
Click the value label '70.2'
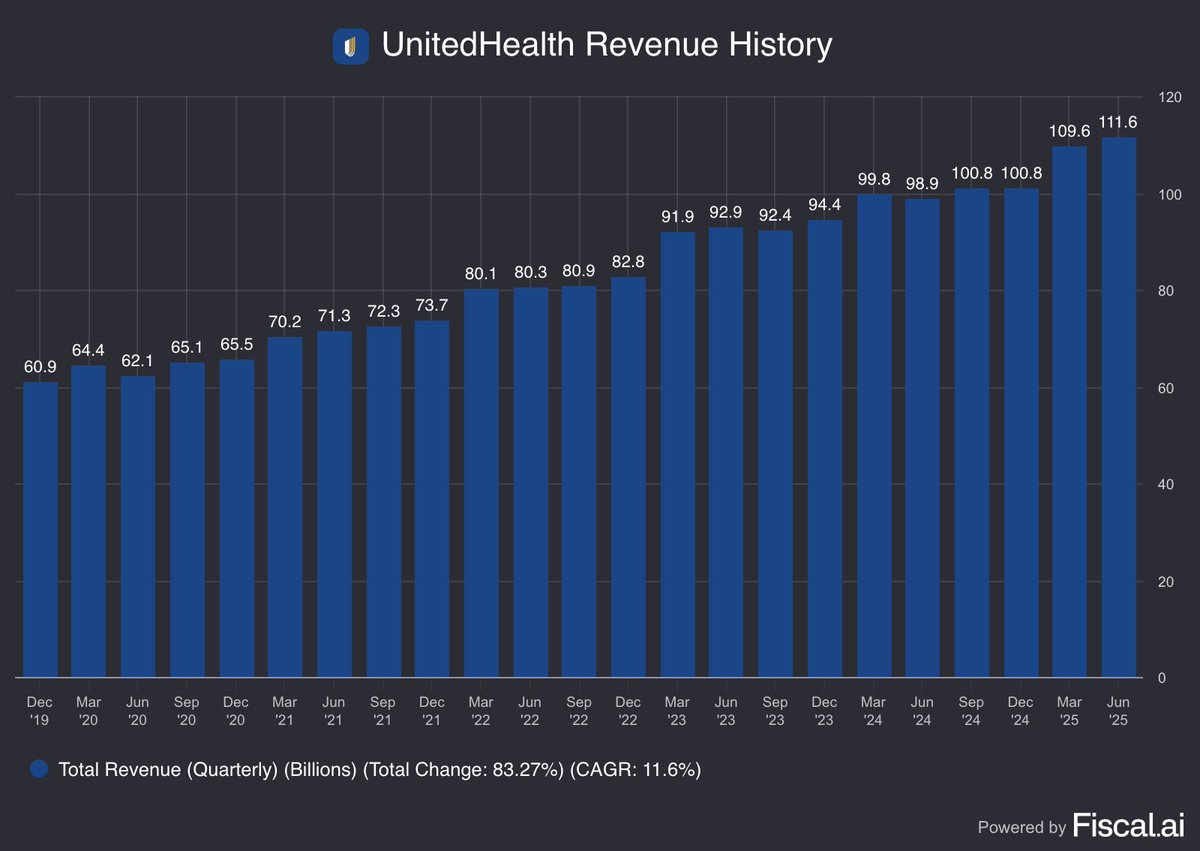286,322
